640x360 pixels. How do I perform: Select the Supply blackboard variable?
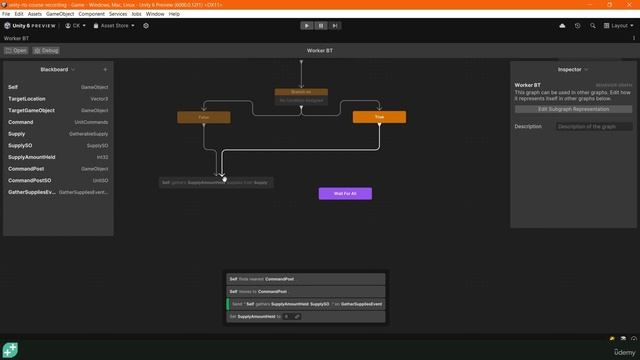pyautogui.click(x=58, y=134)
